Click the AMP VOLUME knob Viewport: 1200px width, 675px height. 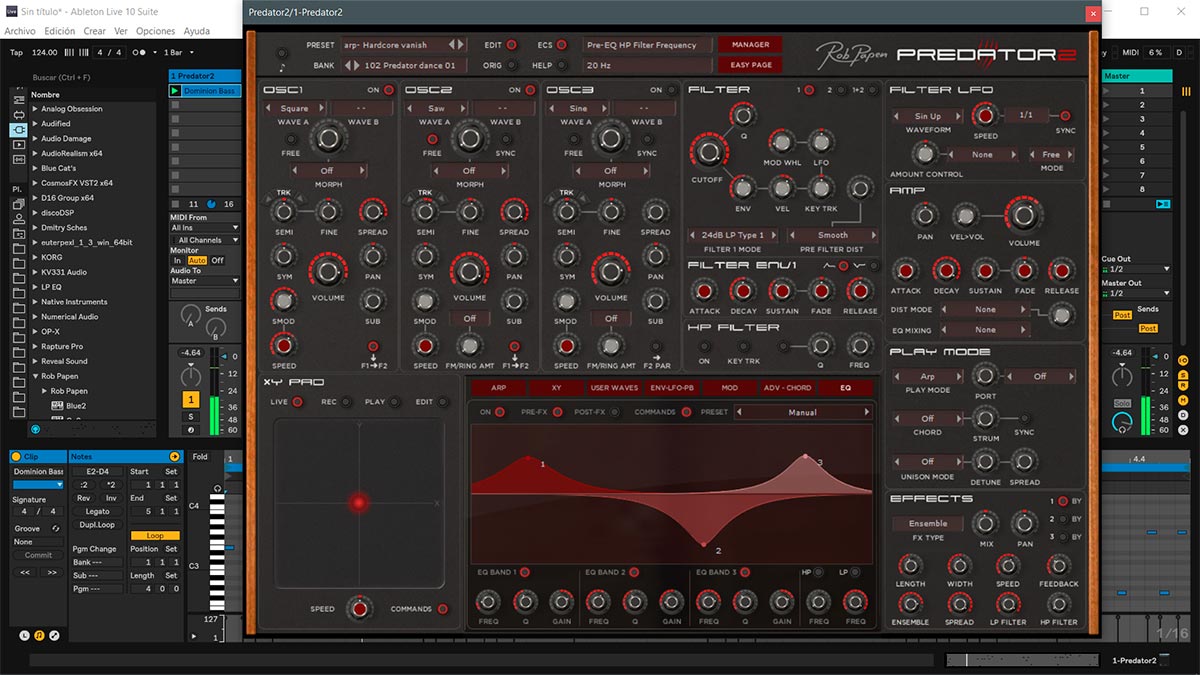1023,215
